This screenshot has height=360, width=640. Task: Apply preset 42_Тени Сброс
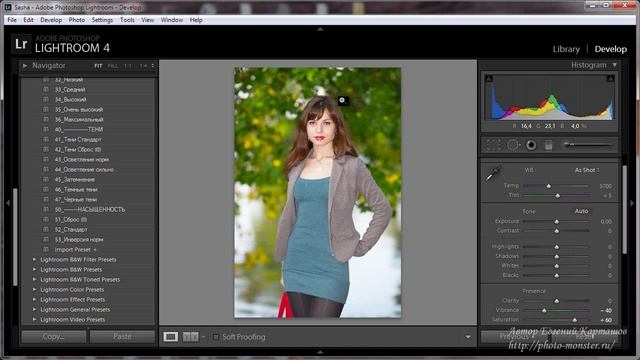pos(78,149)
